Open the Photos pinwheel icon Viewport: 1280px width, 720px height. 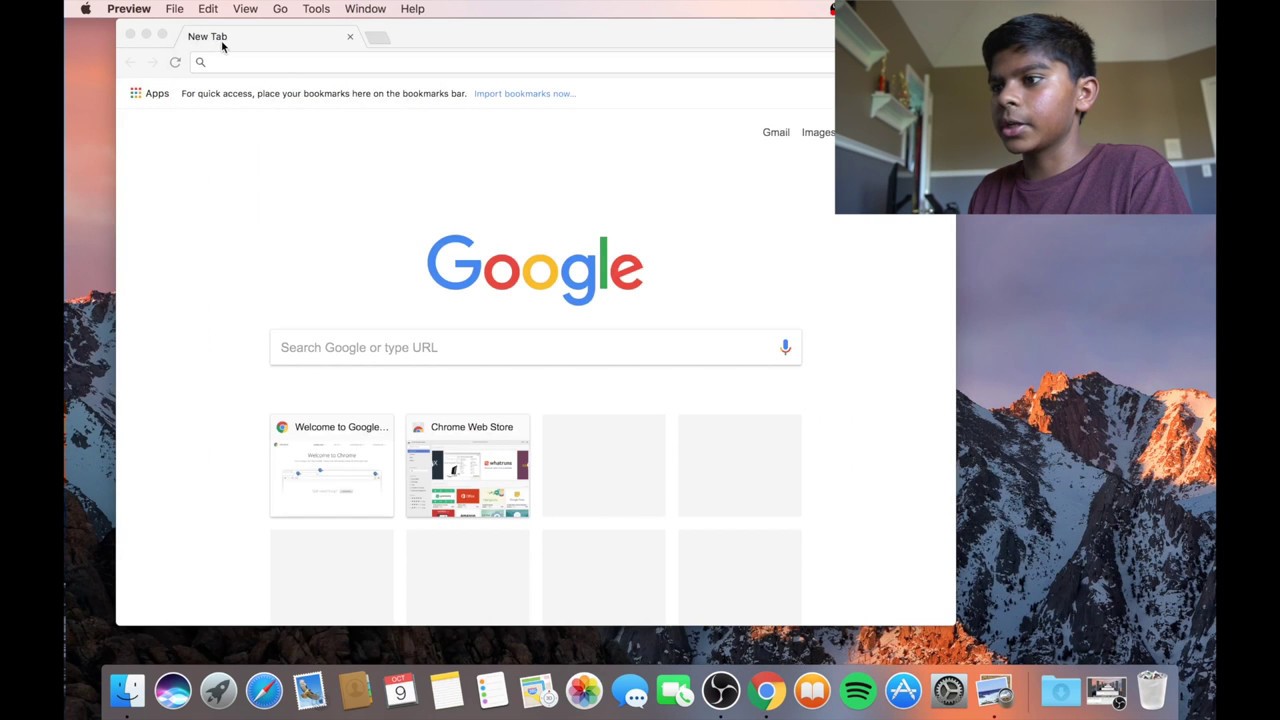[584, 691]
